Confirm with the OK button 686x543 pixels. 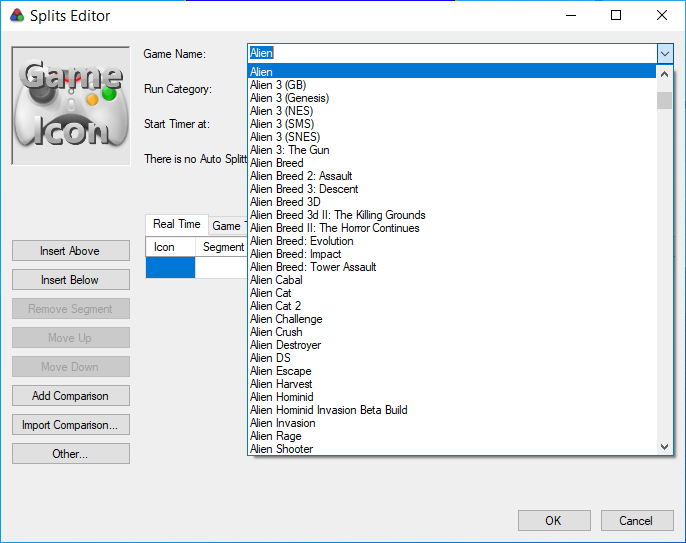[x=554, y=520]
